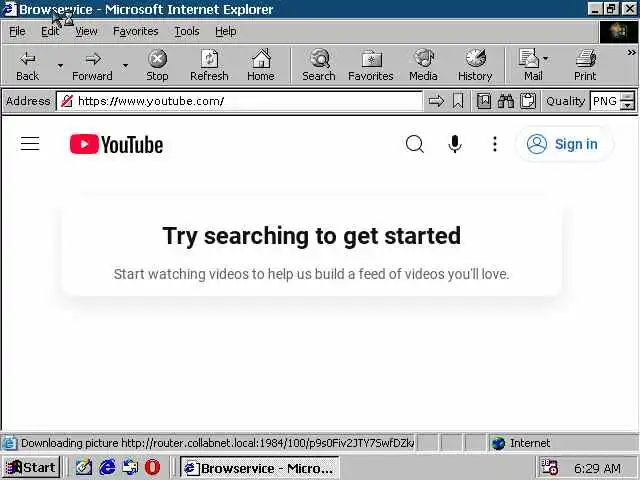
Task: Open the Tools menu
Action: 187,31
